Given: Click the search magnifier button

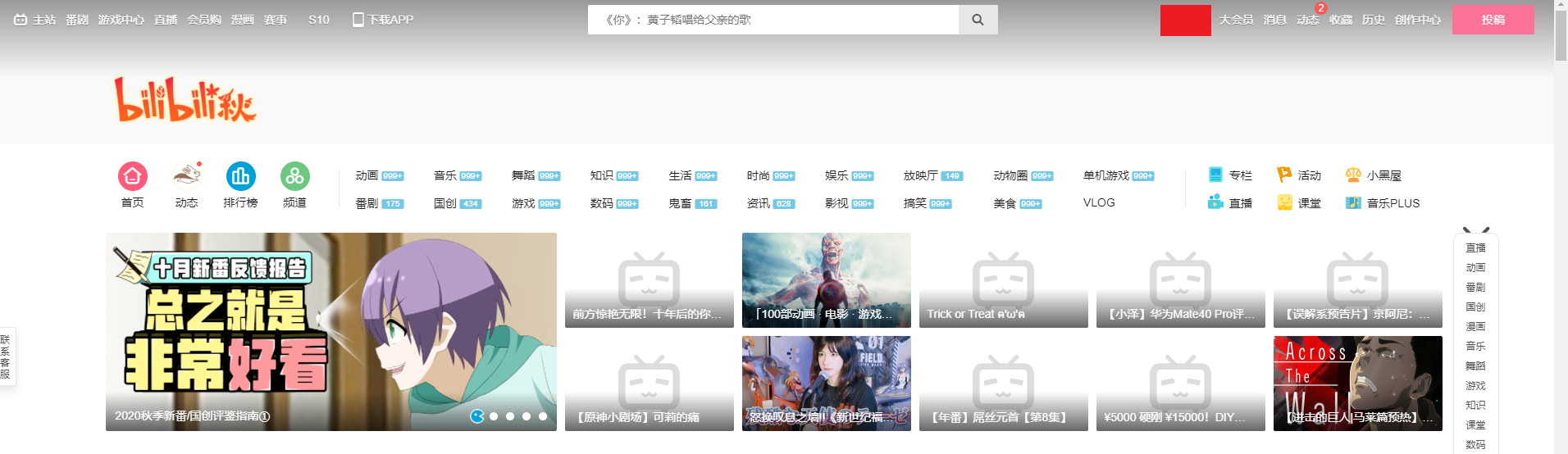Looking at the screenshot, I should tap(978, 20).
